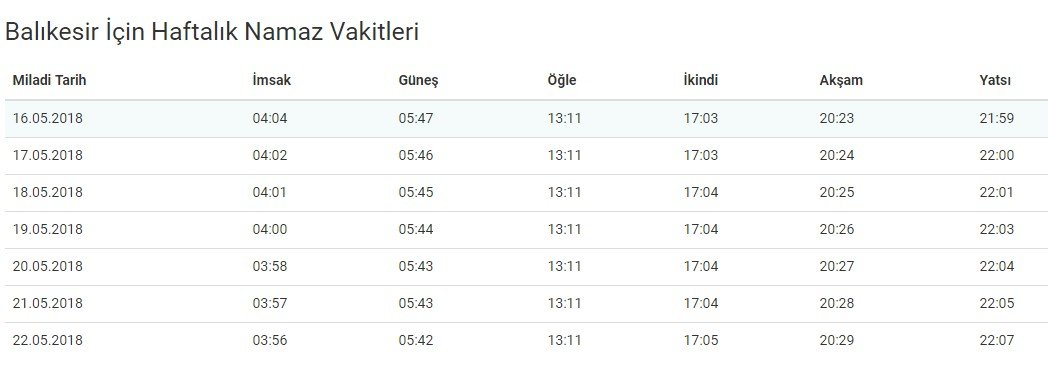Click the page title Balıkesir İçin Haftalık Namaz Vakitleri
This screenshot has height=376, width=1048.
coord(212,31)
